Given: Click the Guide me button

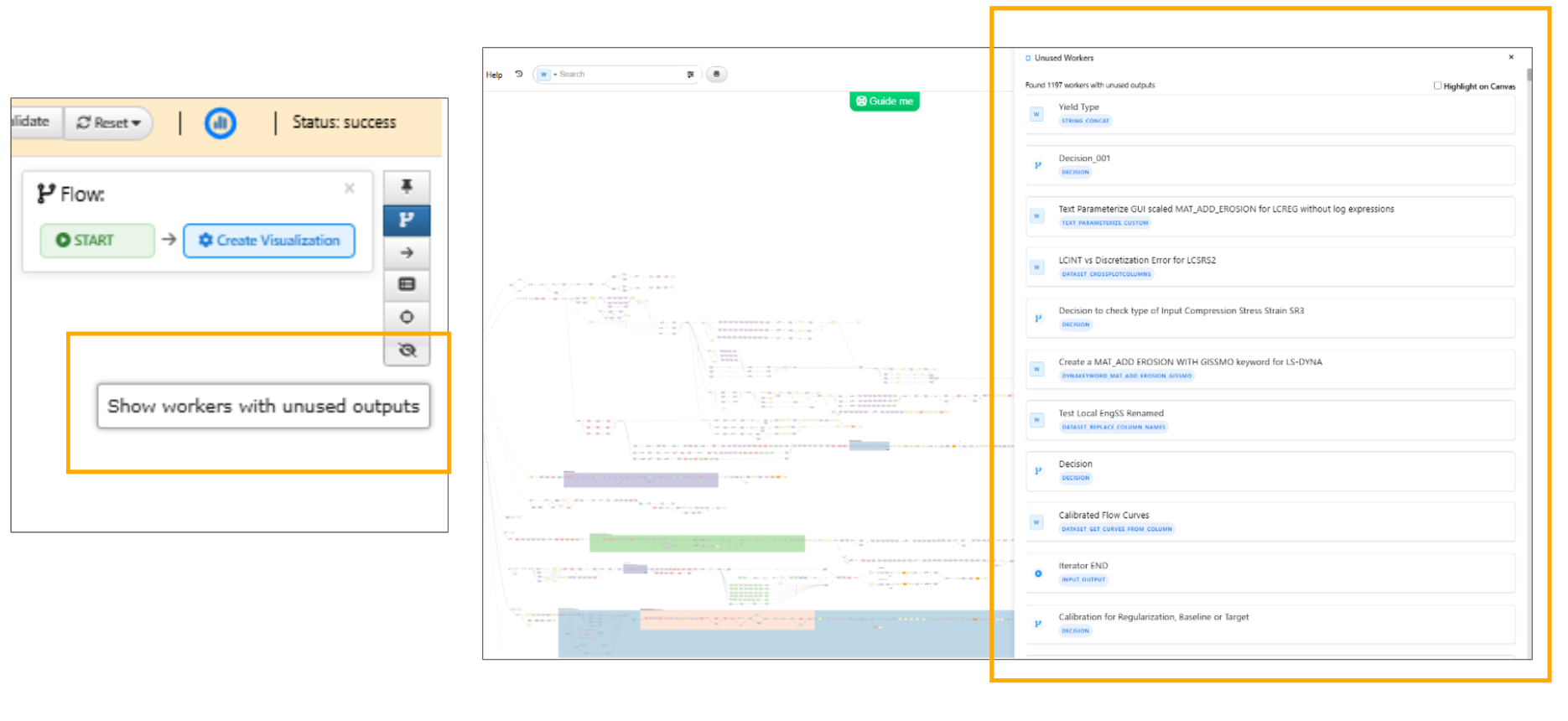Looking at the screenshot, I should pyautogui.click(x=884, y=101).
